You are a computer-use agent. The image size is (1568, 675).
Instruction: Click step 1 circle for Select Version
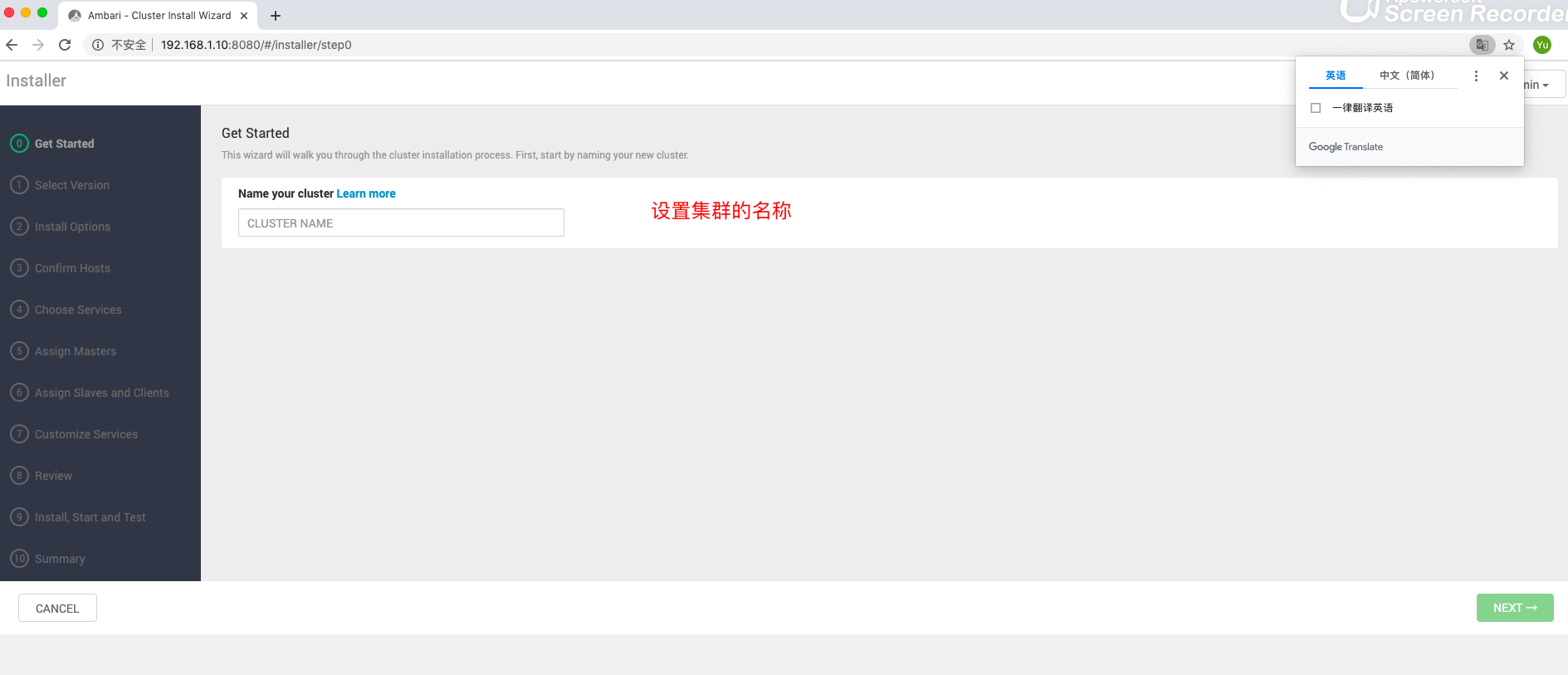19,185
